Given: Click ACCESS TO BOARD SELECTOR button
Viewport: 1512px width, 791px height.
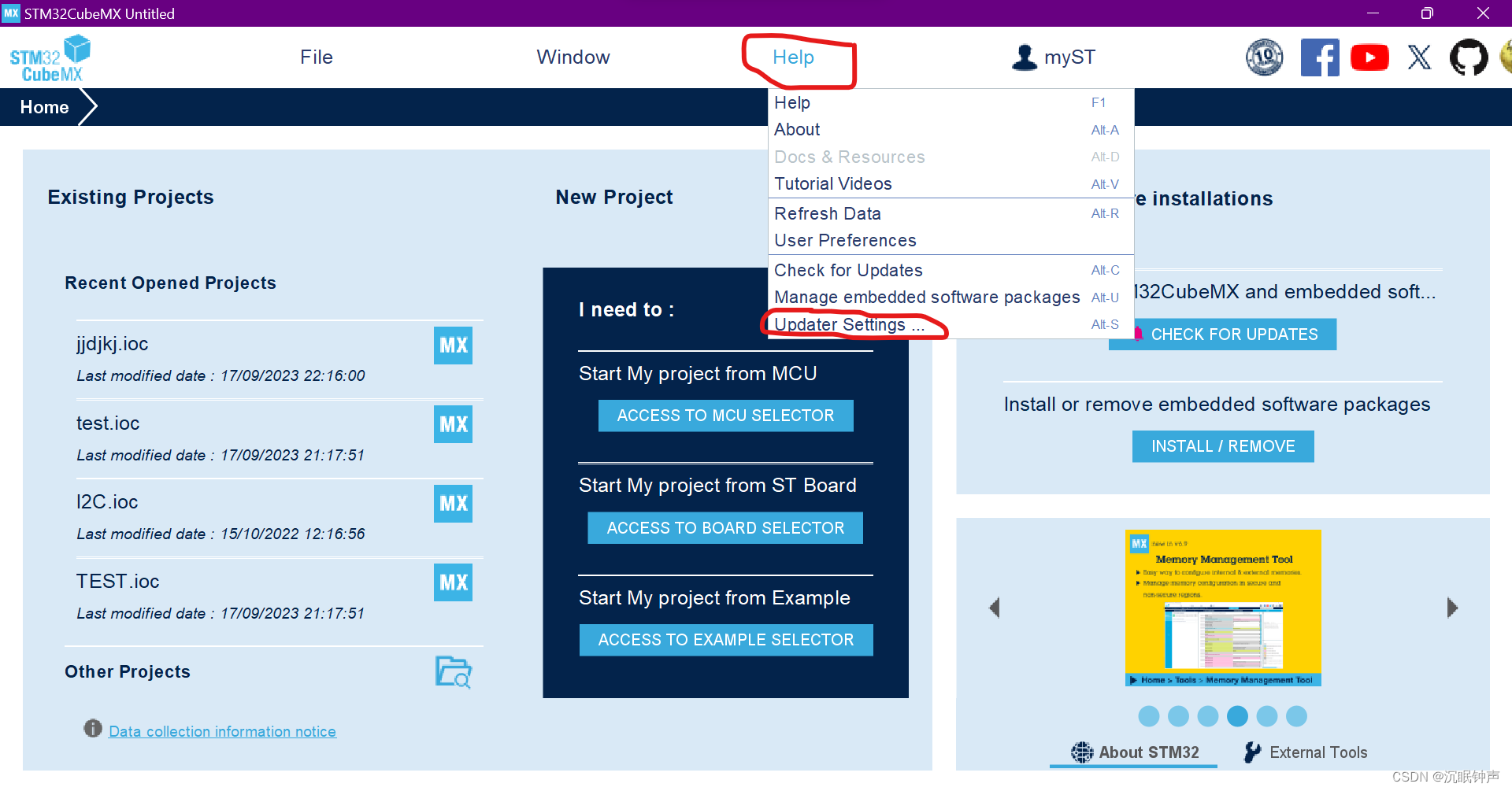Looking at the screenshot, I should [x=725, y=528].
